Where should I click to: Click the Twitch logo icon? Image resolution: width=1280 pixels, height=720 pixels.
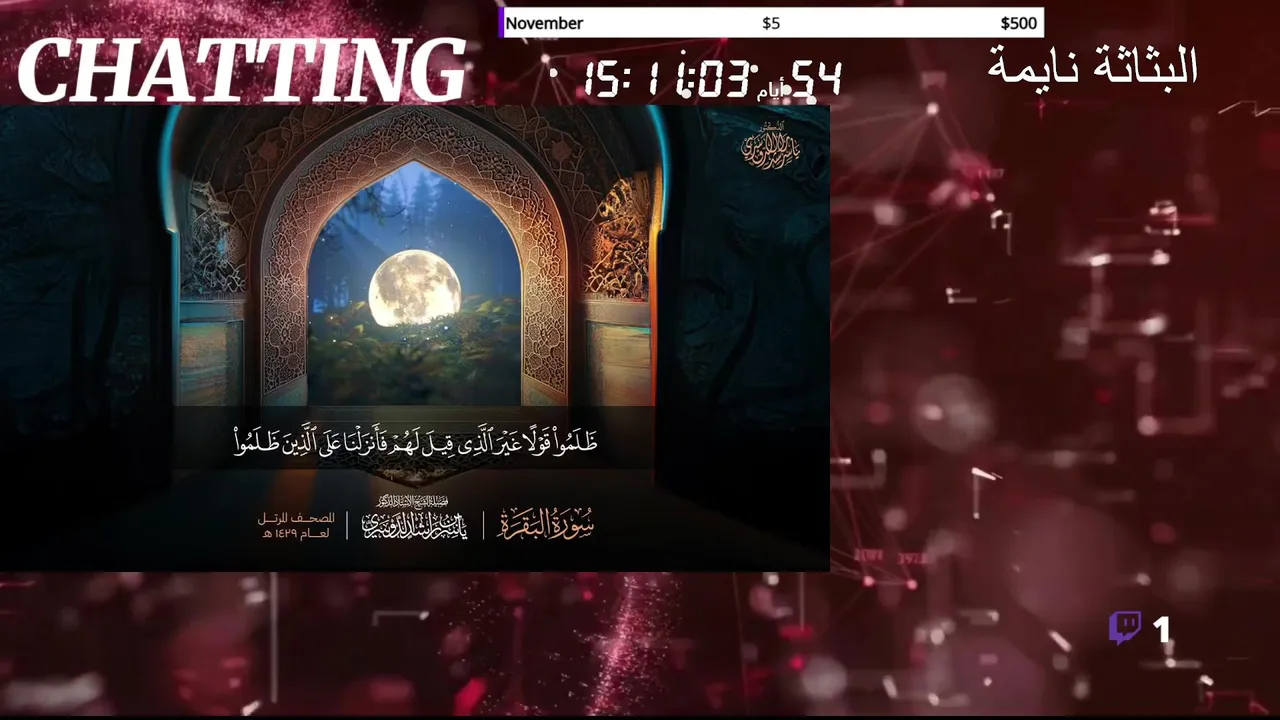1125,629
